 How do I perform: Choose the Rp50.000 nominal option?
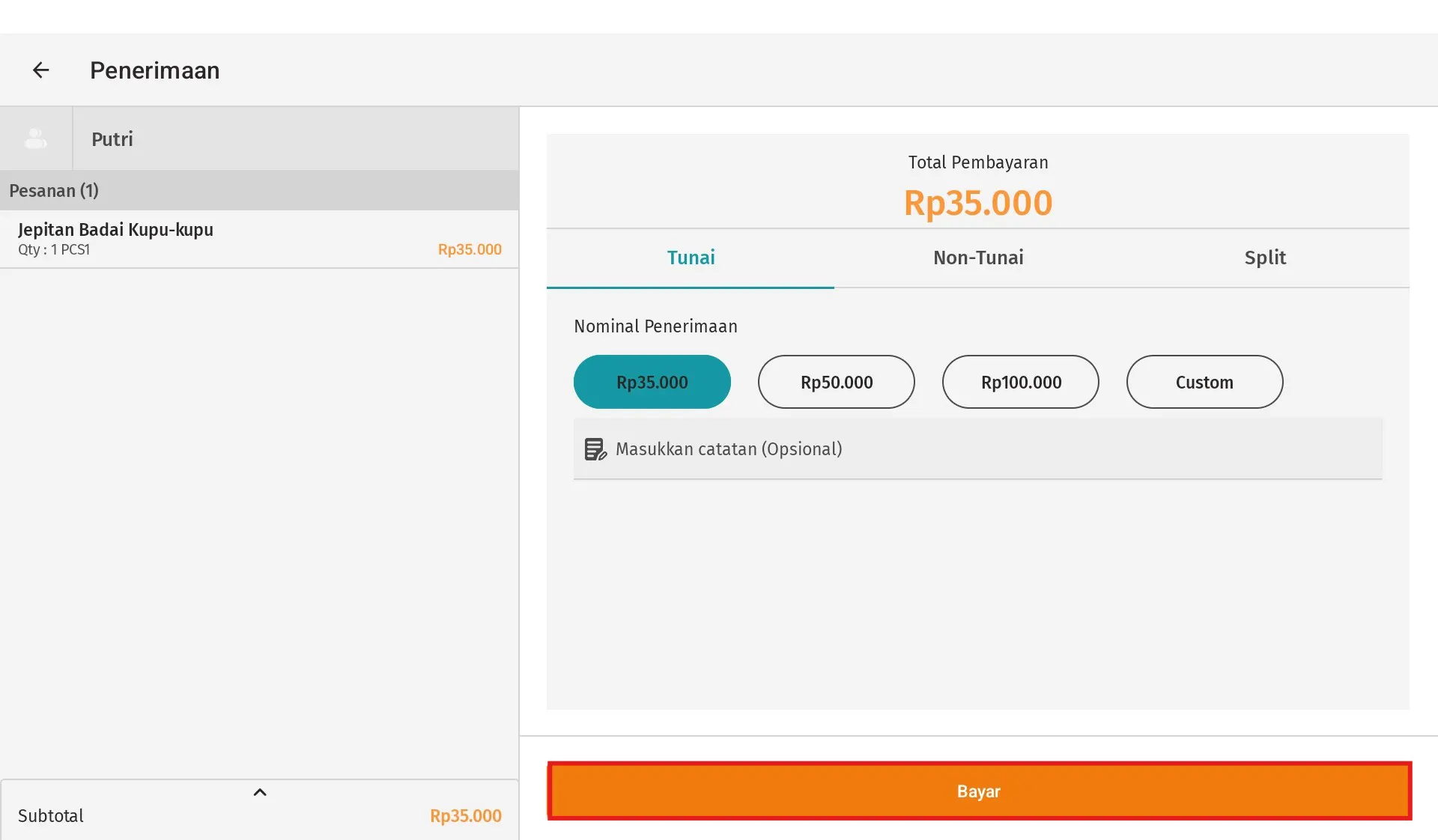(x=836, y=382)
